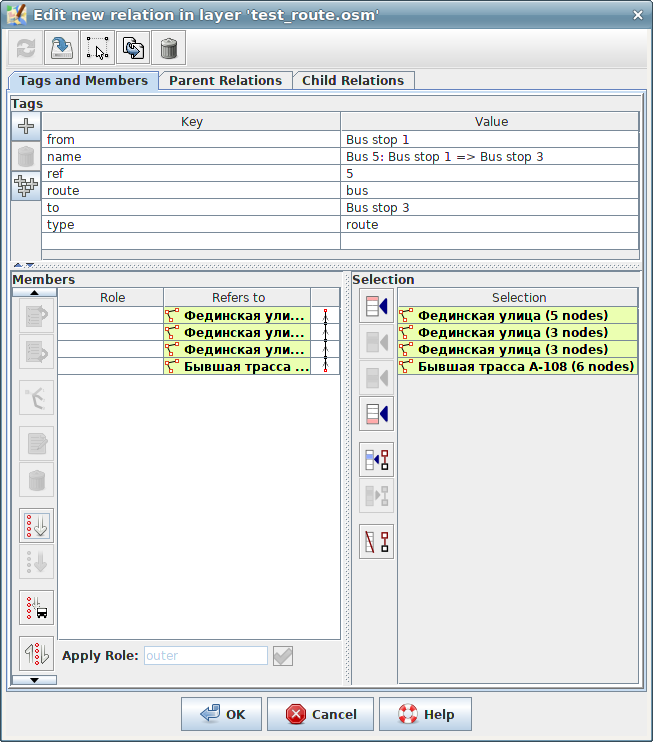Focus the Apply Role input field
The image size is (653, 742).
205,656
